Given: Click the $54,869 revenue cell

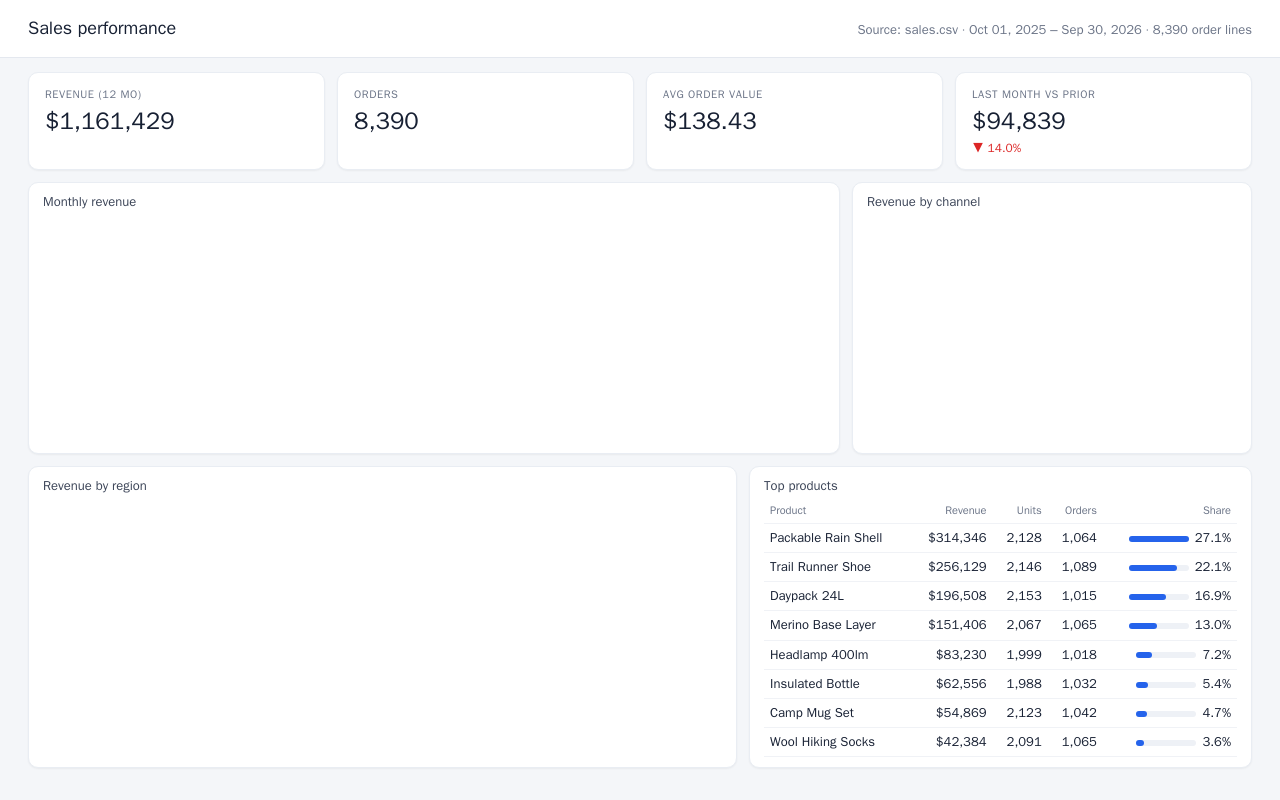Looking at the screenshot, I should point(961,713).
